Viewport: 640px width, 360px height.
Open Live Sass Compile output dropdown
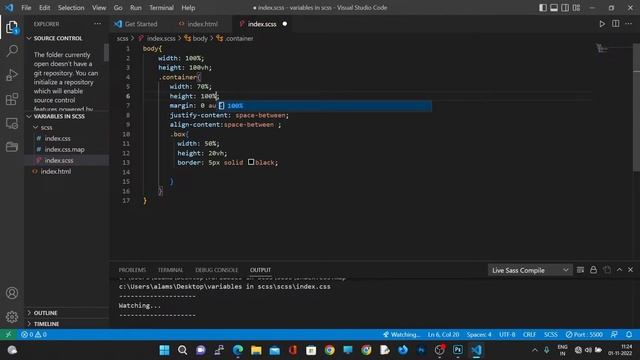(529, 270)
